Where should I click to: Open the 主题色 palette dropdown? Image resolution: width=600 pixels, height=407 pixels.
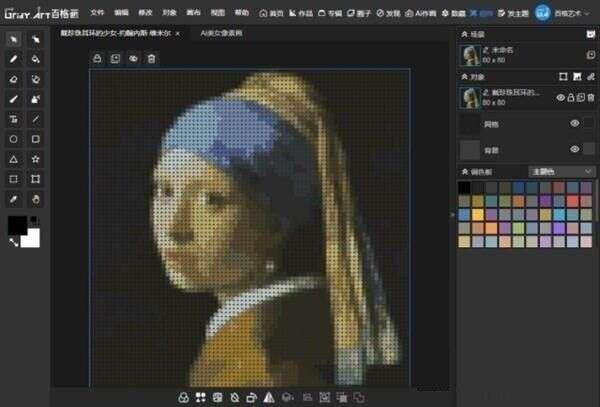[562, 171]
